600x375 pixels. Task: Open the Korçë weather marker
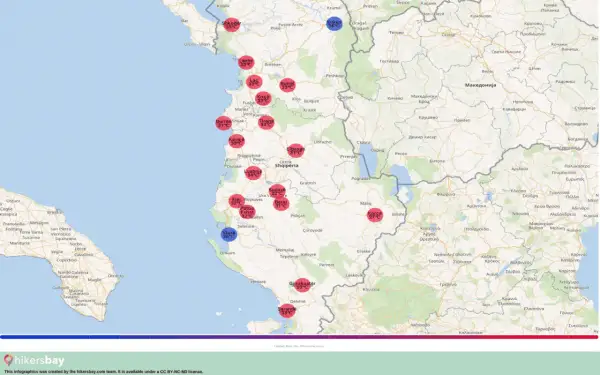pos(375,215)
